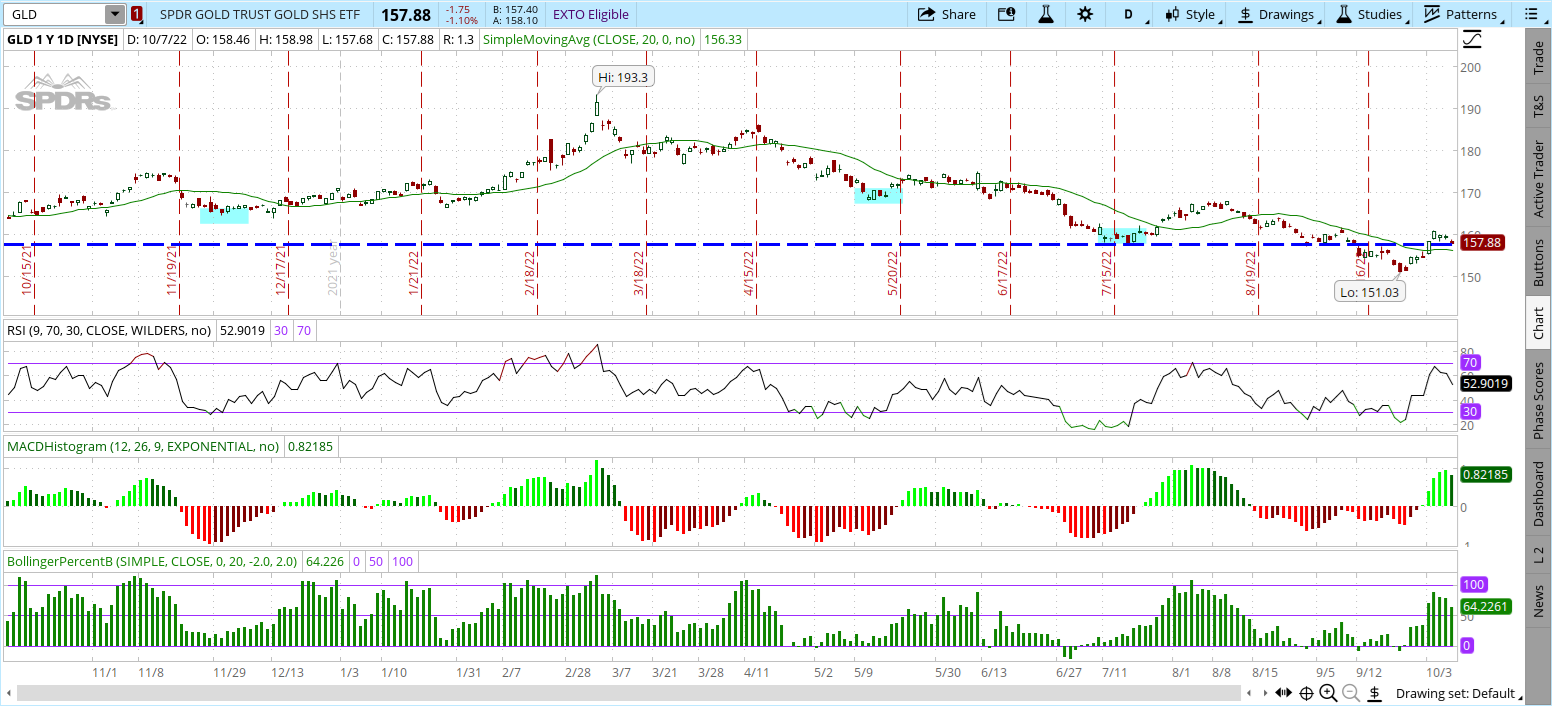This screenshot has height=706, width=1552.
Task: Click the scroll left arrow beside the crosshair icon
Action: point(1249,693)
